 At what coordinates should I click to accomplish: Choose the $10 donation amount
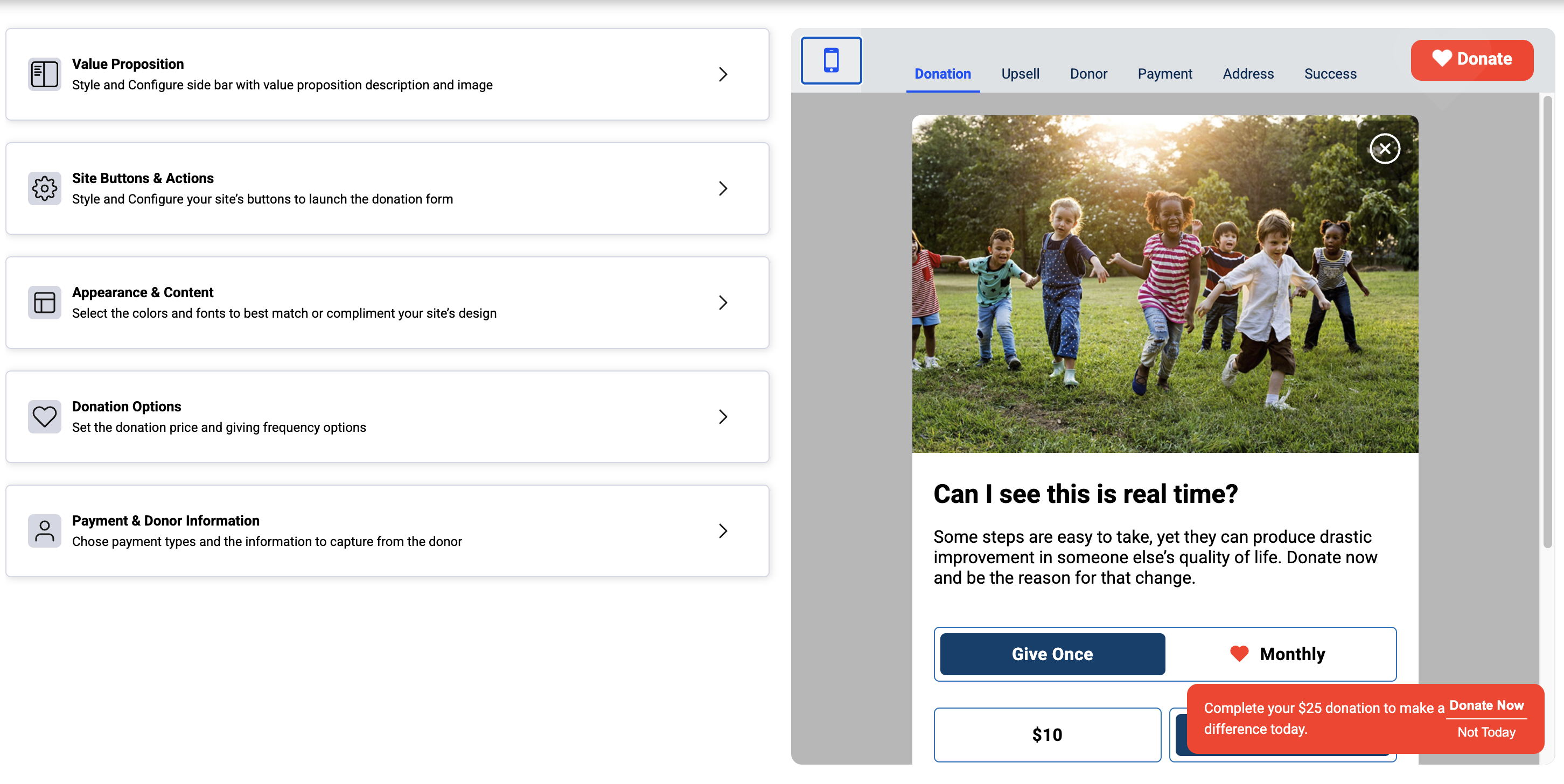click(1047, 734)
